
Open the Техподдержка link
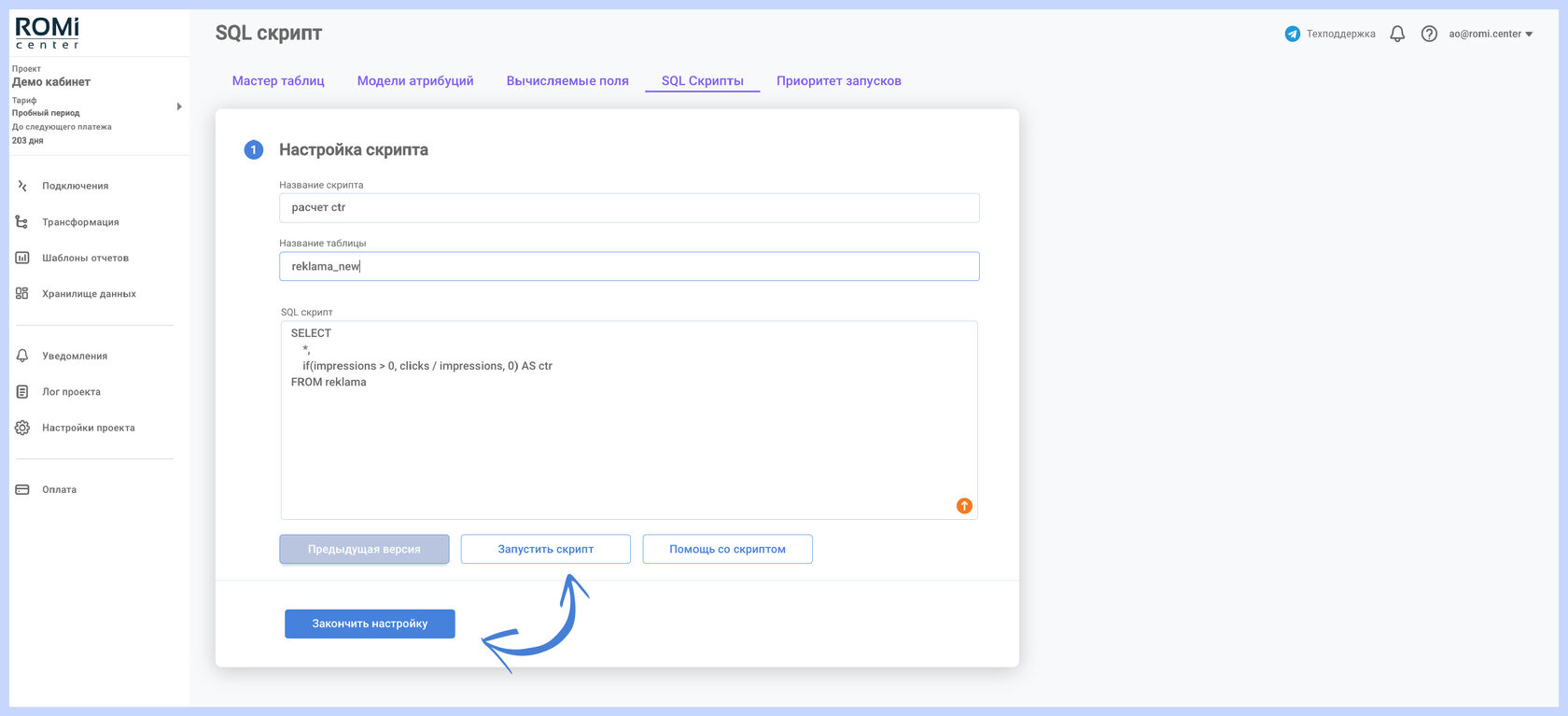point(1340,34)
